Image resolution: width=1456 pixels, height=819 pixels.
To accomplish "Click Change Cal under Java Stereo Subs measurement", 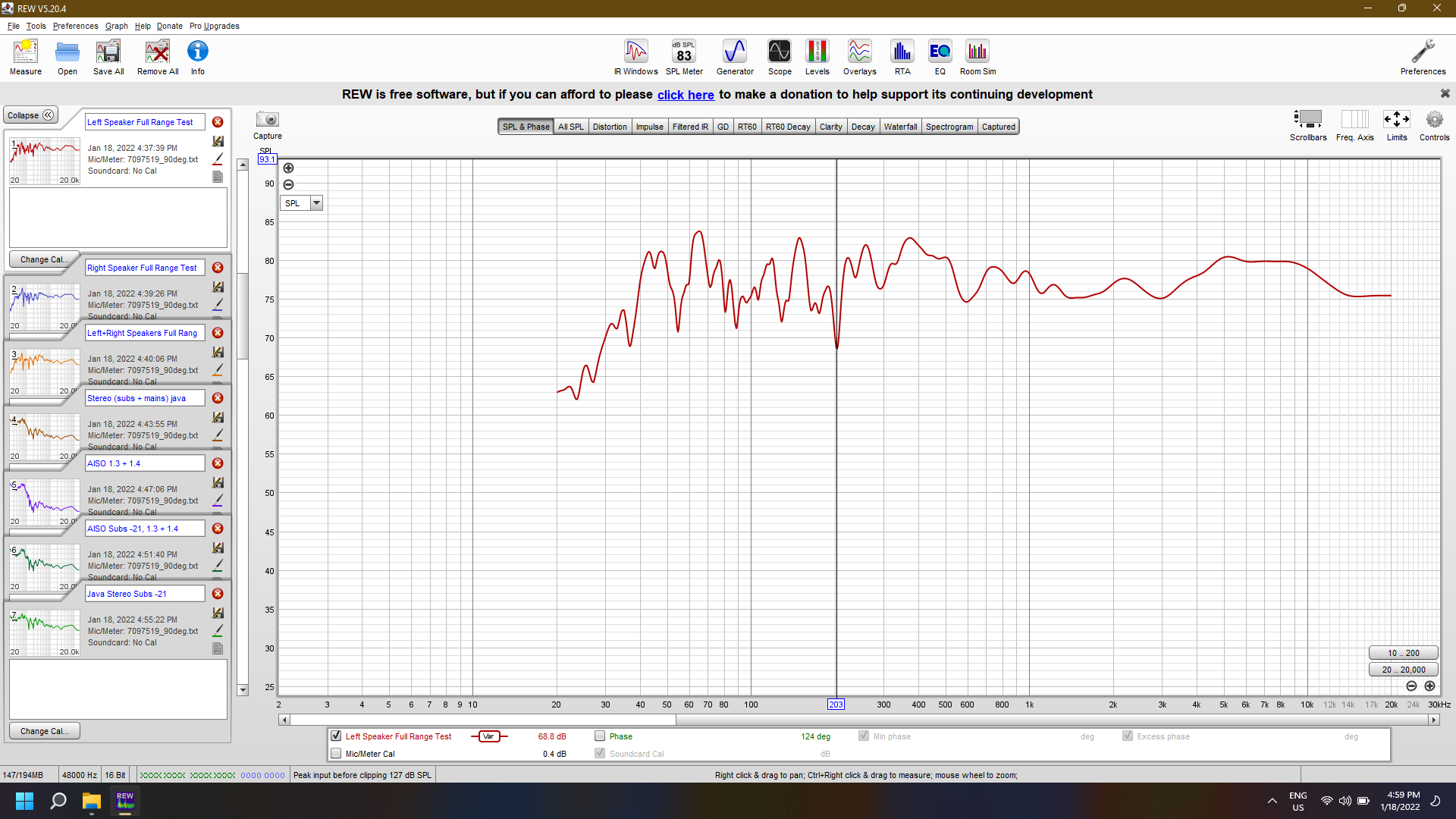I will click(x=45, y=731).
